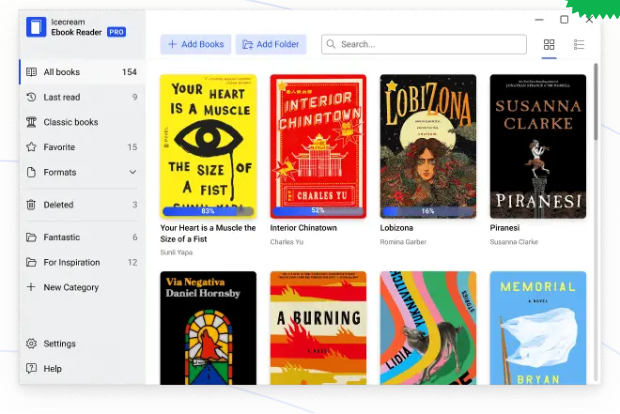The width and height of the screenshot is (620, 414).
Task: Click the Icecream Ebook Reader logo icon
Action: coord(36,27)
